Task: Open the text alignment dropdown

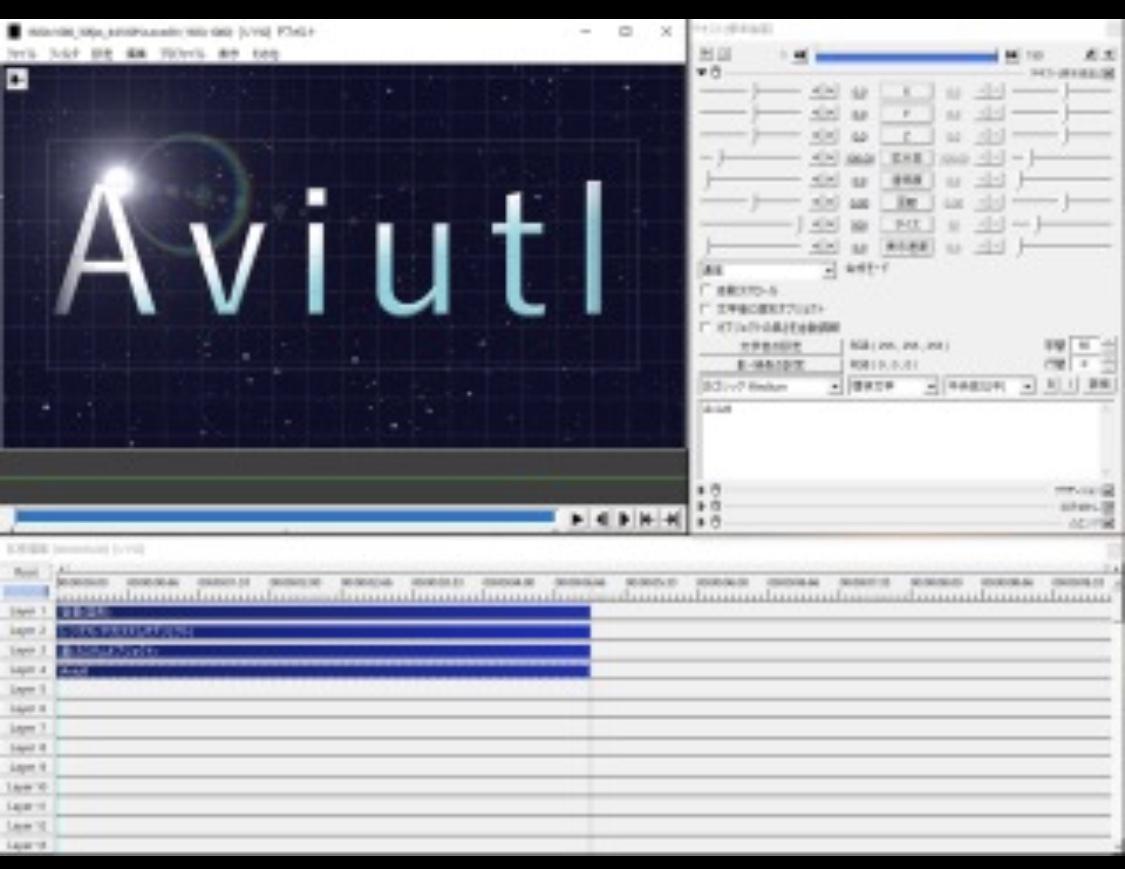Action: [989, 387]
